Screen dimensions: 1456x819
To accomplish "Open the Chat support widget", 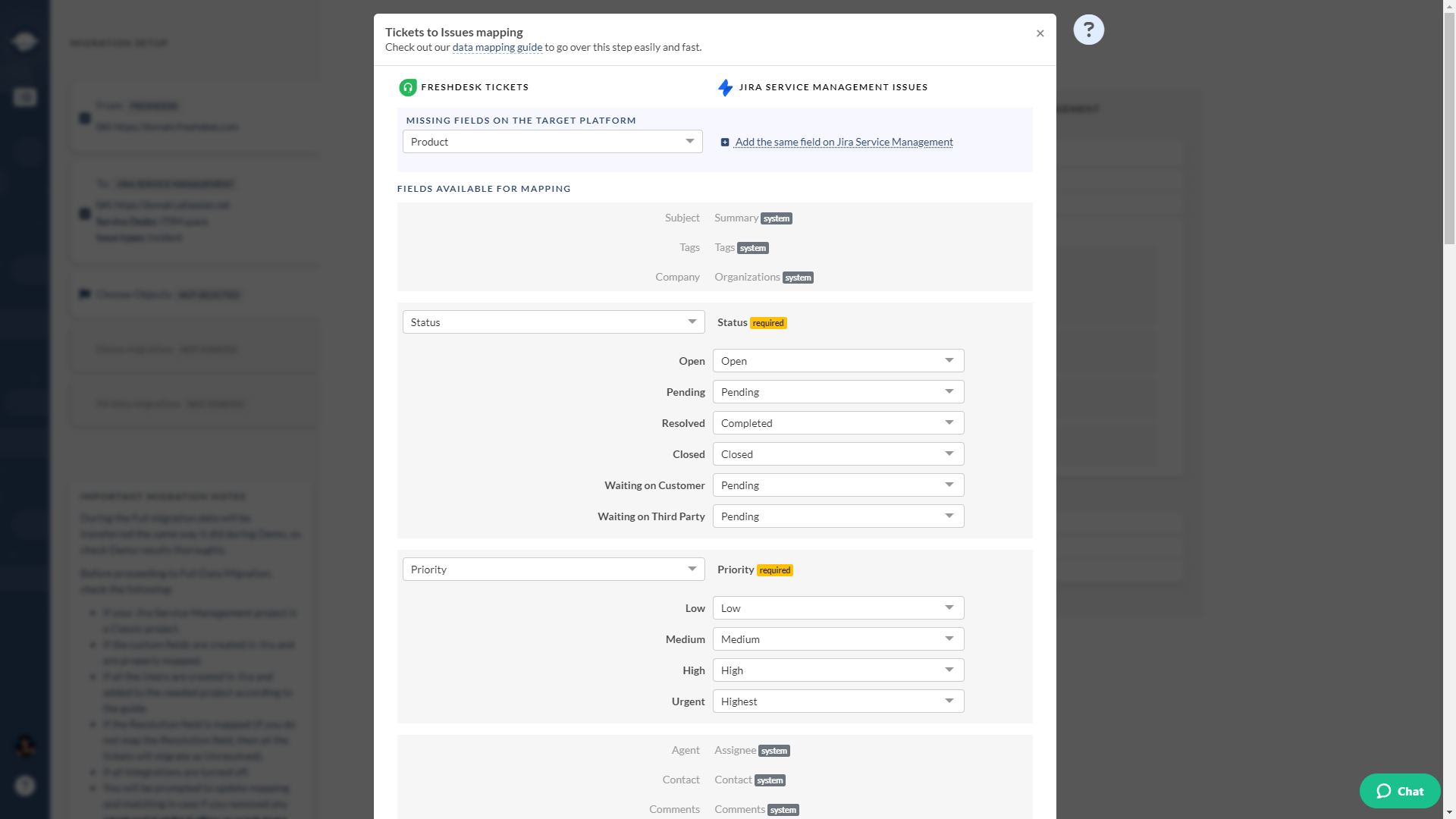I will pos(1400,791).
